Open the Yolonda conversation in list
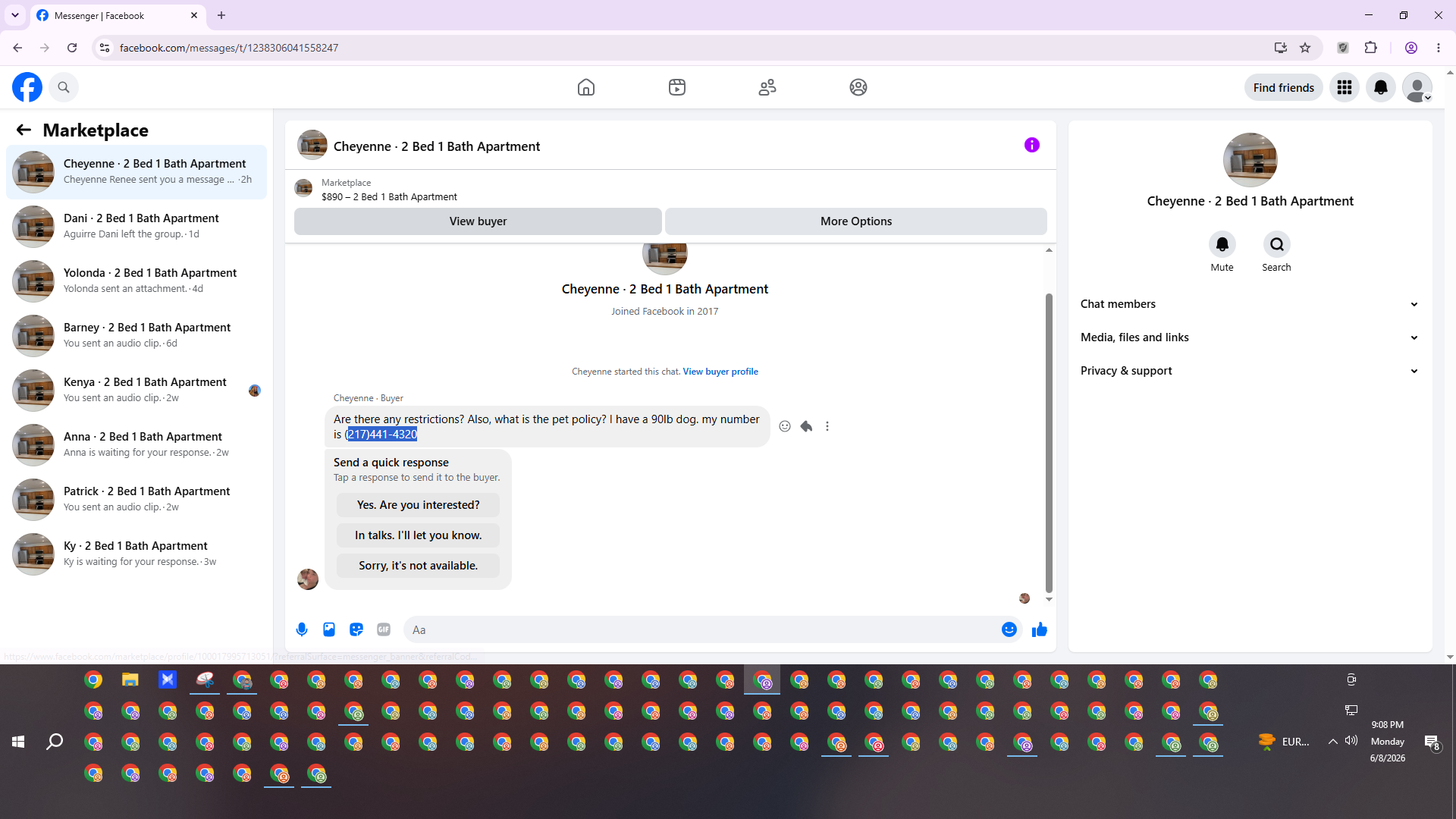The image size is (1456, 819). (x=136, y=281)
